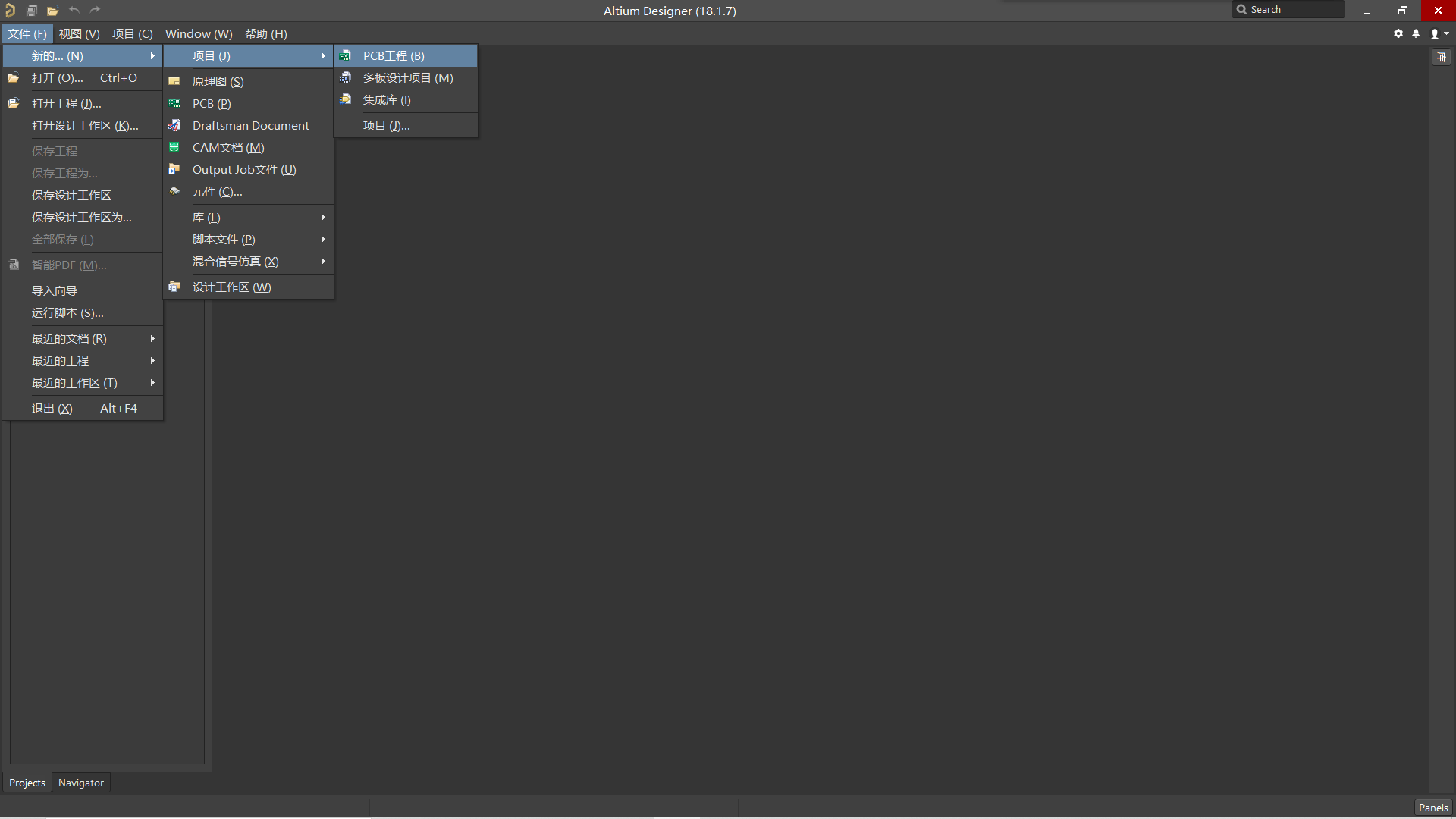Click the Draftsman Document icon
Screen dimensions: 1456x819
(x=174, y=125)
